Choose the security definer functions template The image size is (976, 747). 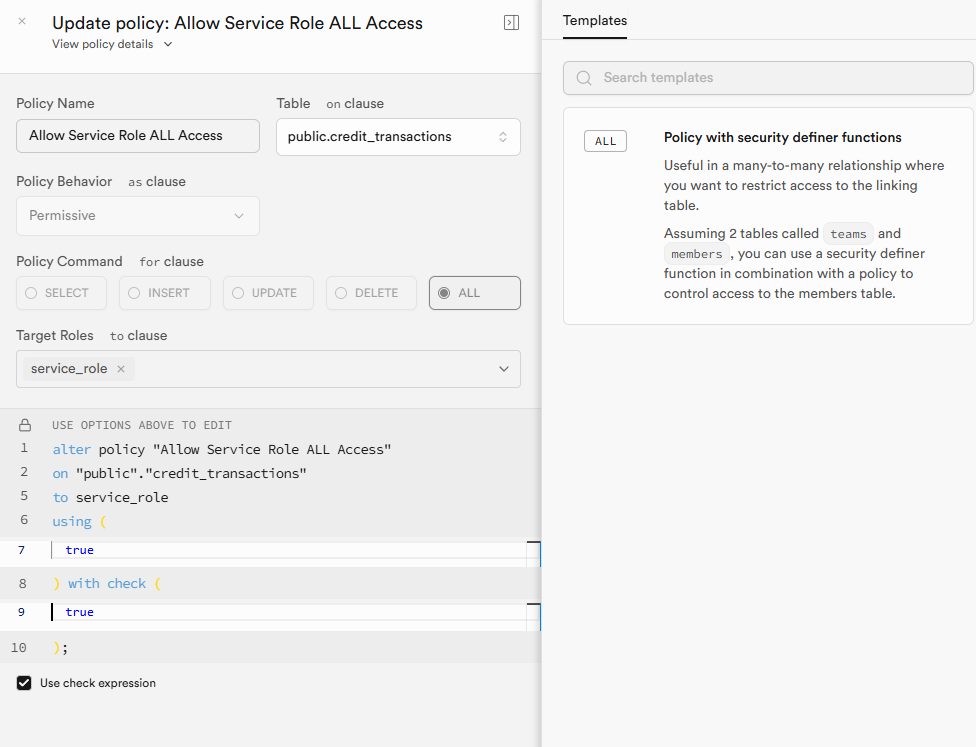pos(768,216)
